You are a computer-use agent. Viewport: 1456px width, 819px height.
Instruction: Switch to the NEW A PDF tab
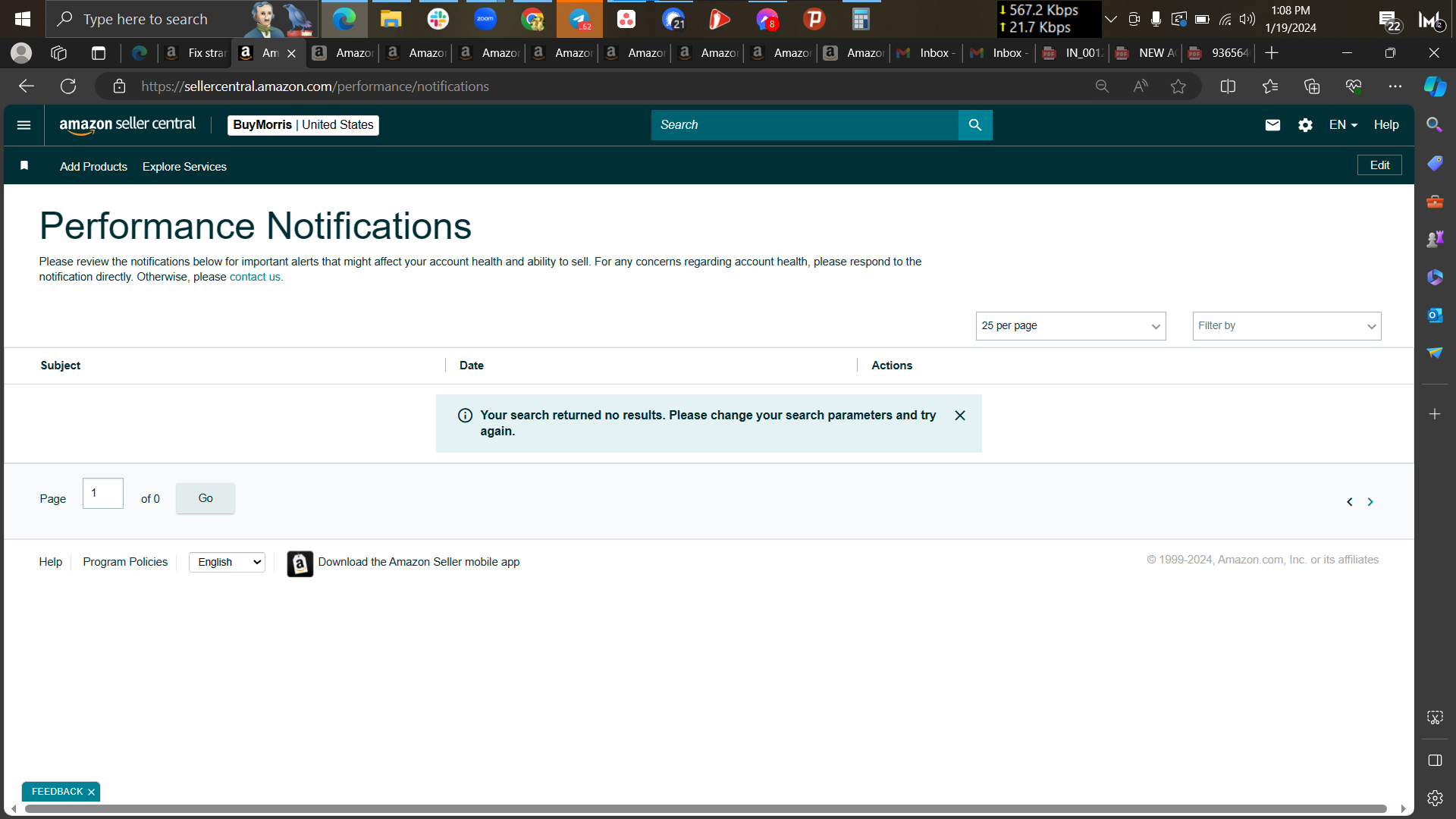coord(1145,53)
